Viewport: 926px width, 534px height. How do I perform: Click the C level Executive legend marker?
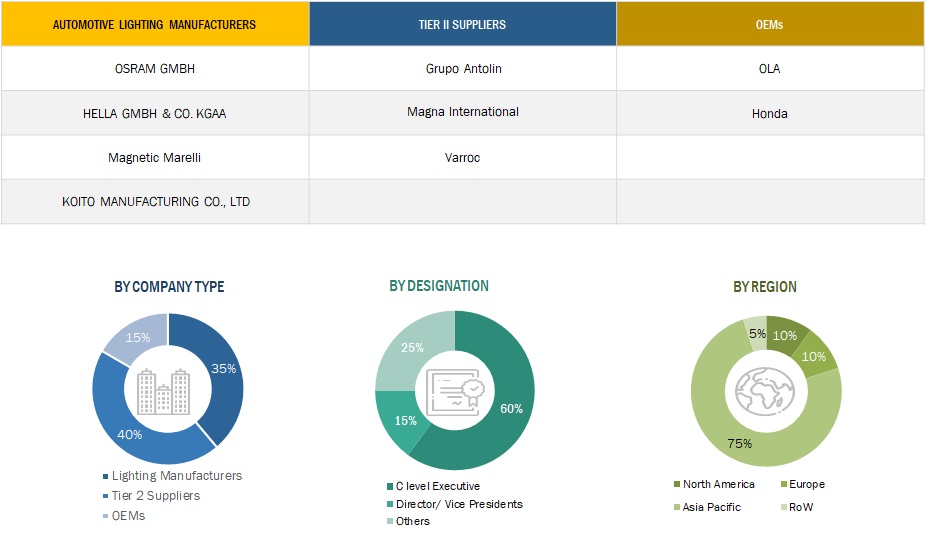[388, 487]
